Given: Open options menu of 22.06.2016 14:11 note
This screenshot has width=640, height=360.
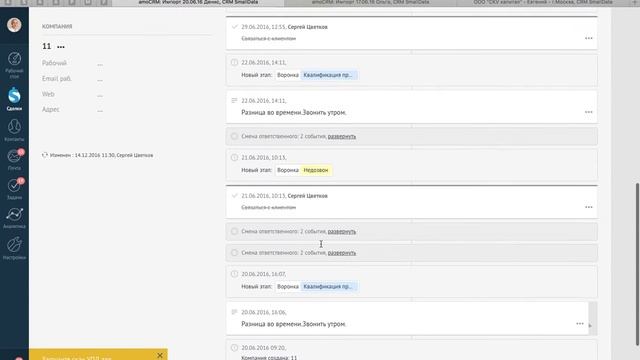Looking at the screenshot, I should [x=589, y=112].
